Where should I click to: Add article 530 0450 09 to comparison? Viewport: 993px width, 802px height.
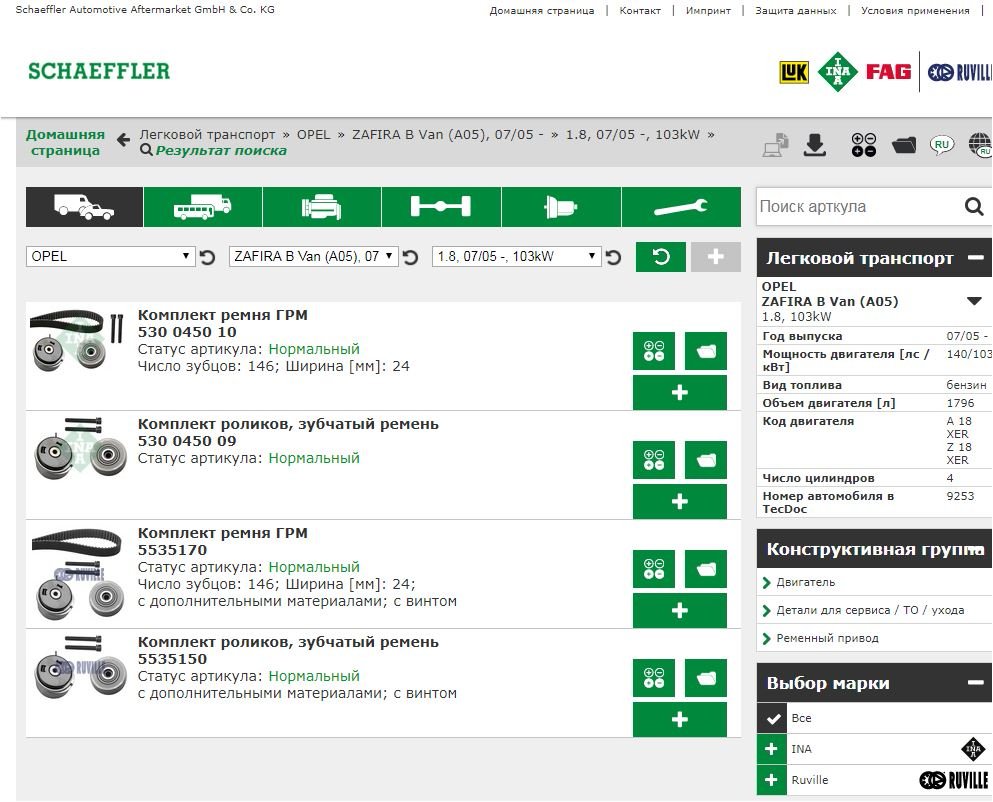coord(654,460)
